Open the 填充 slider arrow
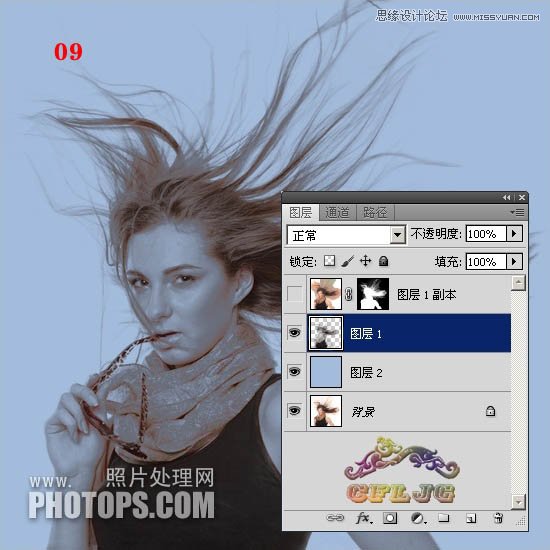This screenshot has width=550, height=550. [x=515, y=261]
